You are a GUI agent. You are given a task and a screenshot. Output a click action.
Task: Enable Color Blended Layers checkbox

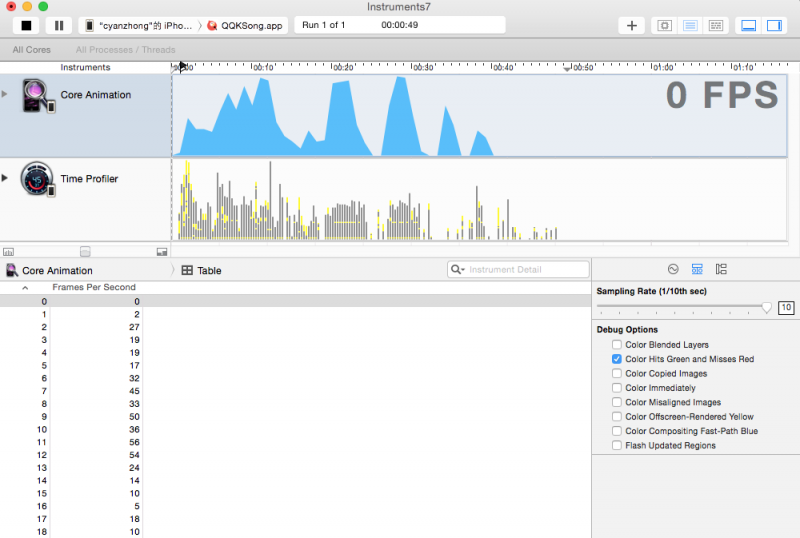(x=617, y=345)
